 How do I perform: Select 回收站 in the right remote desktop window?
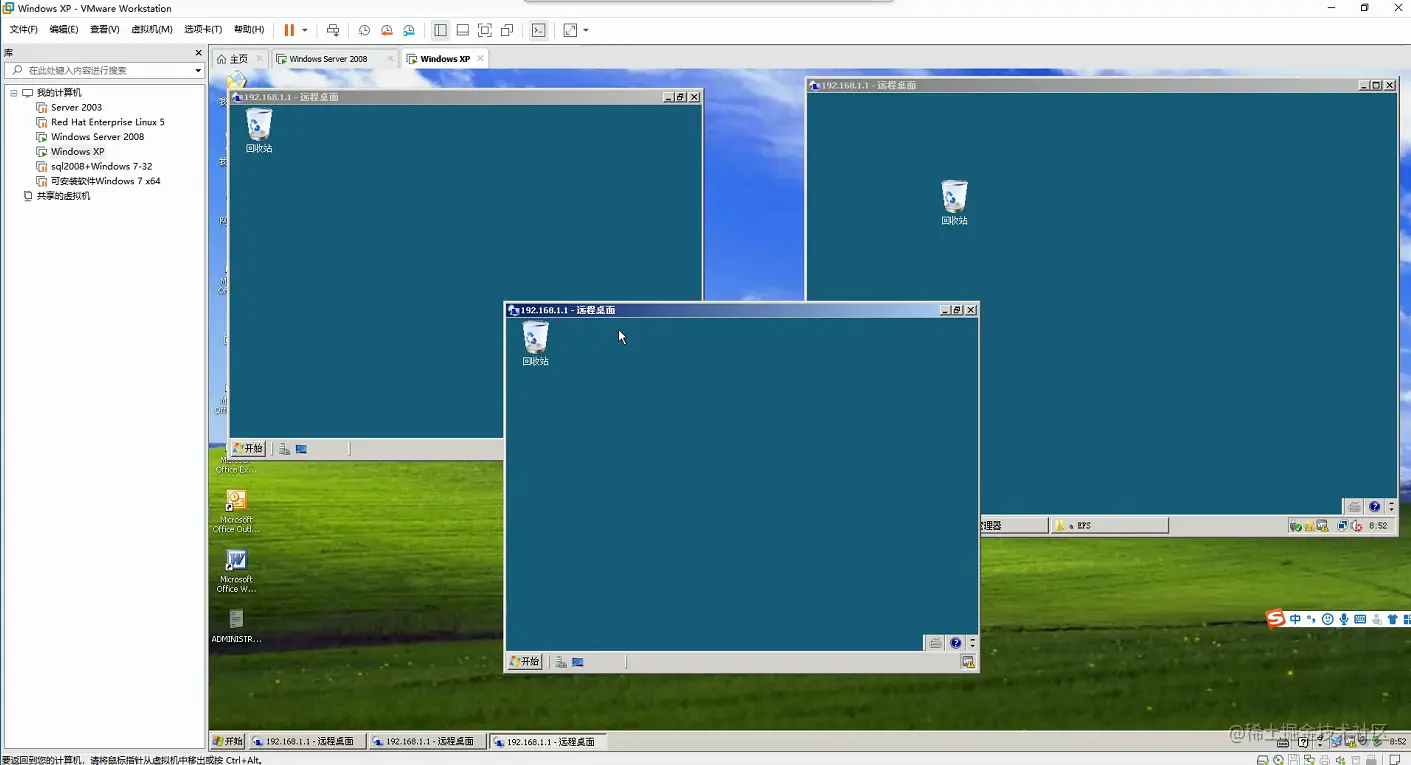[x=954, y=202]
